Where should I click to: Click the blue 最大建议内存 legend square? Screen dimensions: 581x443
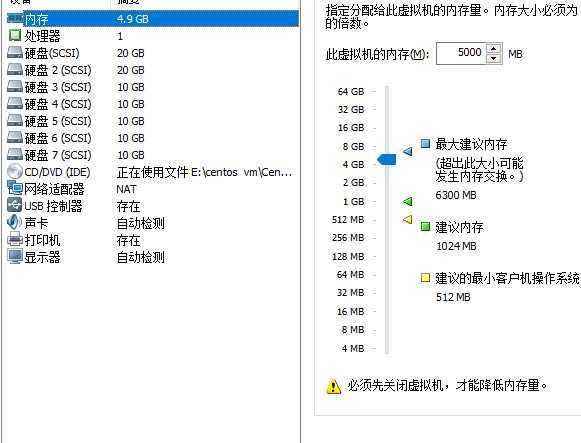point(425,144)
